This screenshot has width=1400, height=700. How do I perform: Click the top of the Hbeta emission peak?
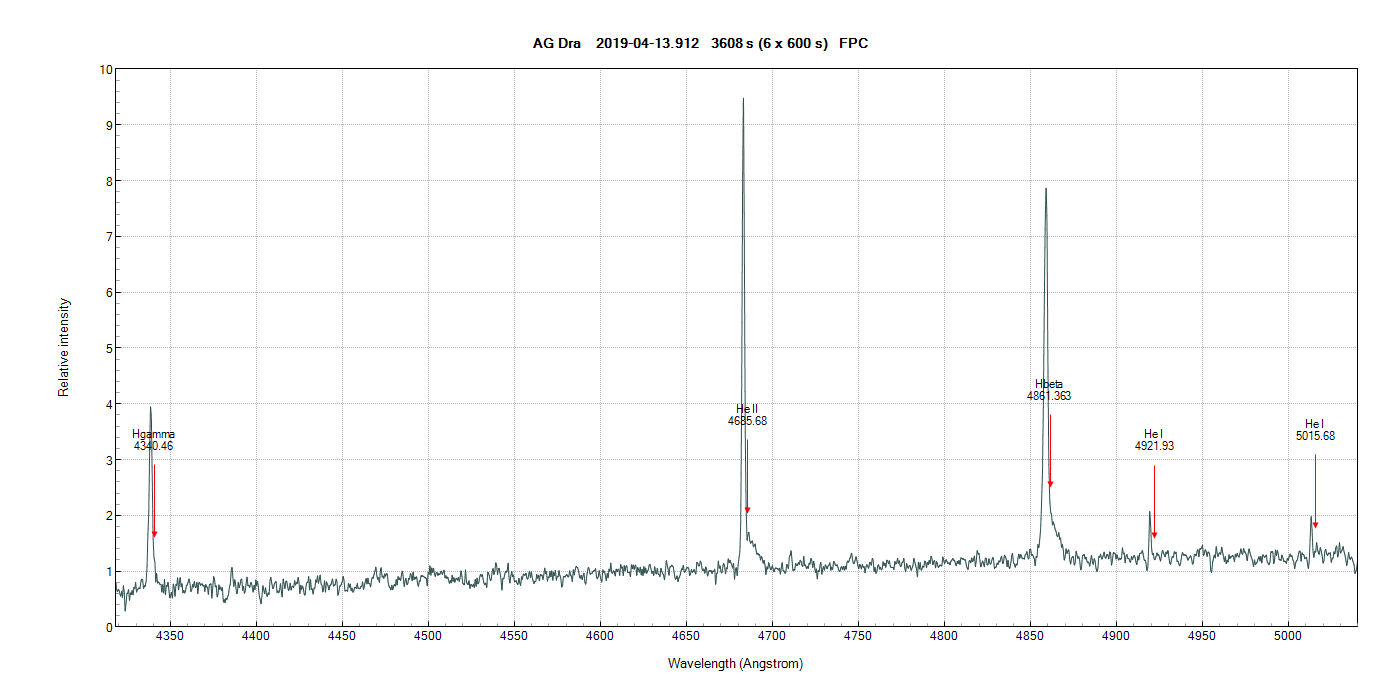(1046, 189)
